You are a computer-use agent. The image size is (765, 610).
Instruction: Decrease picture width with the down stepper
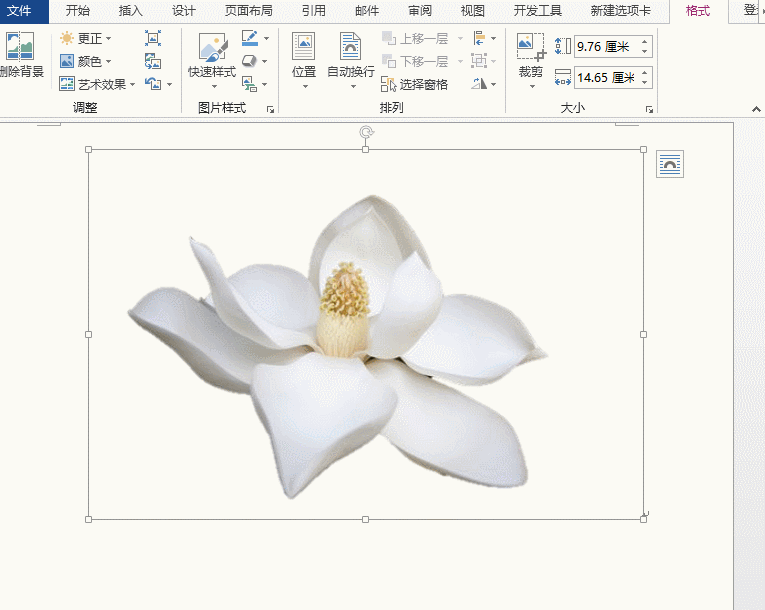coord(645,82)
